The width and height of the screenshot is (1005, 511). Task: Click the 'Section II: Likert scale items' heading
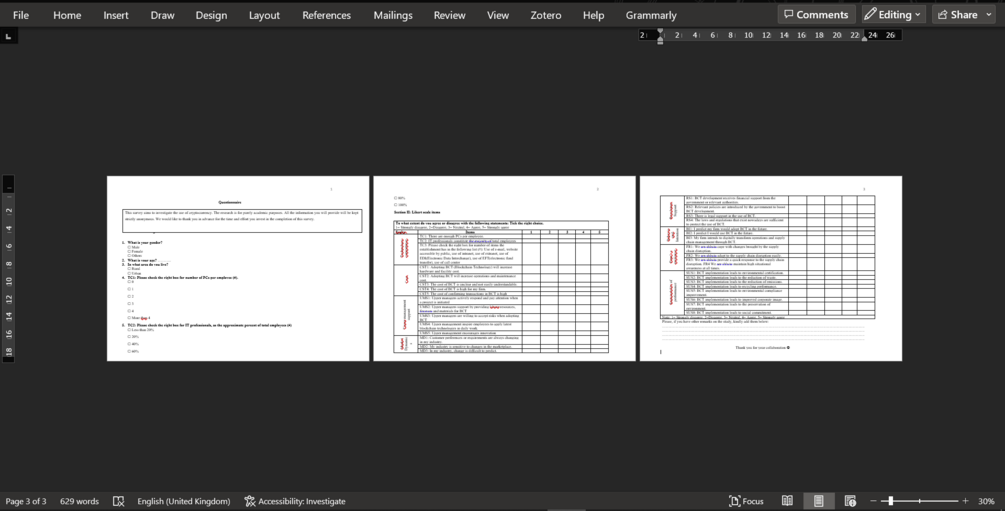click(x=417, y=212)
